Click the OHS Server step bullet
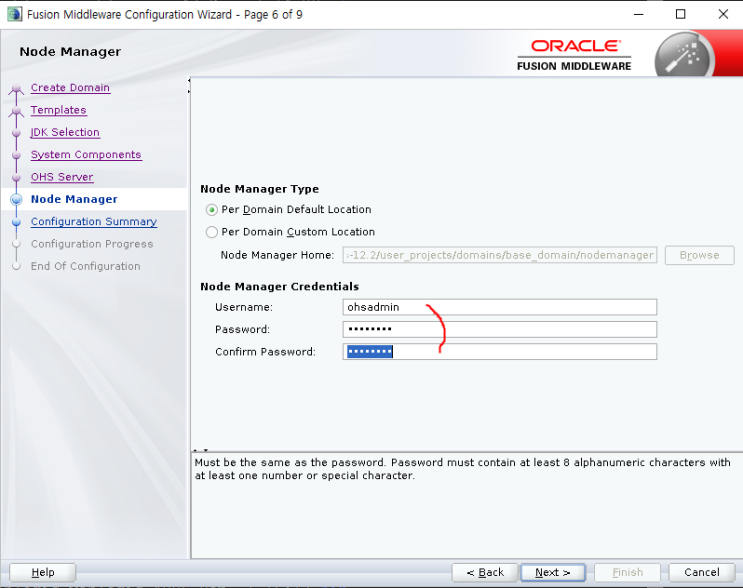The width and height of the screenshot is (743, 588). pyautogui.click(x=17, y=178)
